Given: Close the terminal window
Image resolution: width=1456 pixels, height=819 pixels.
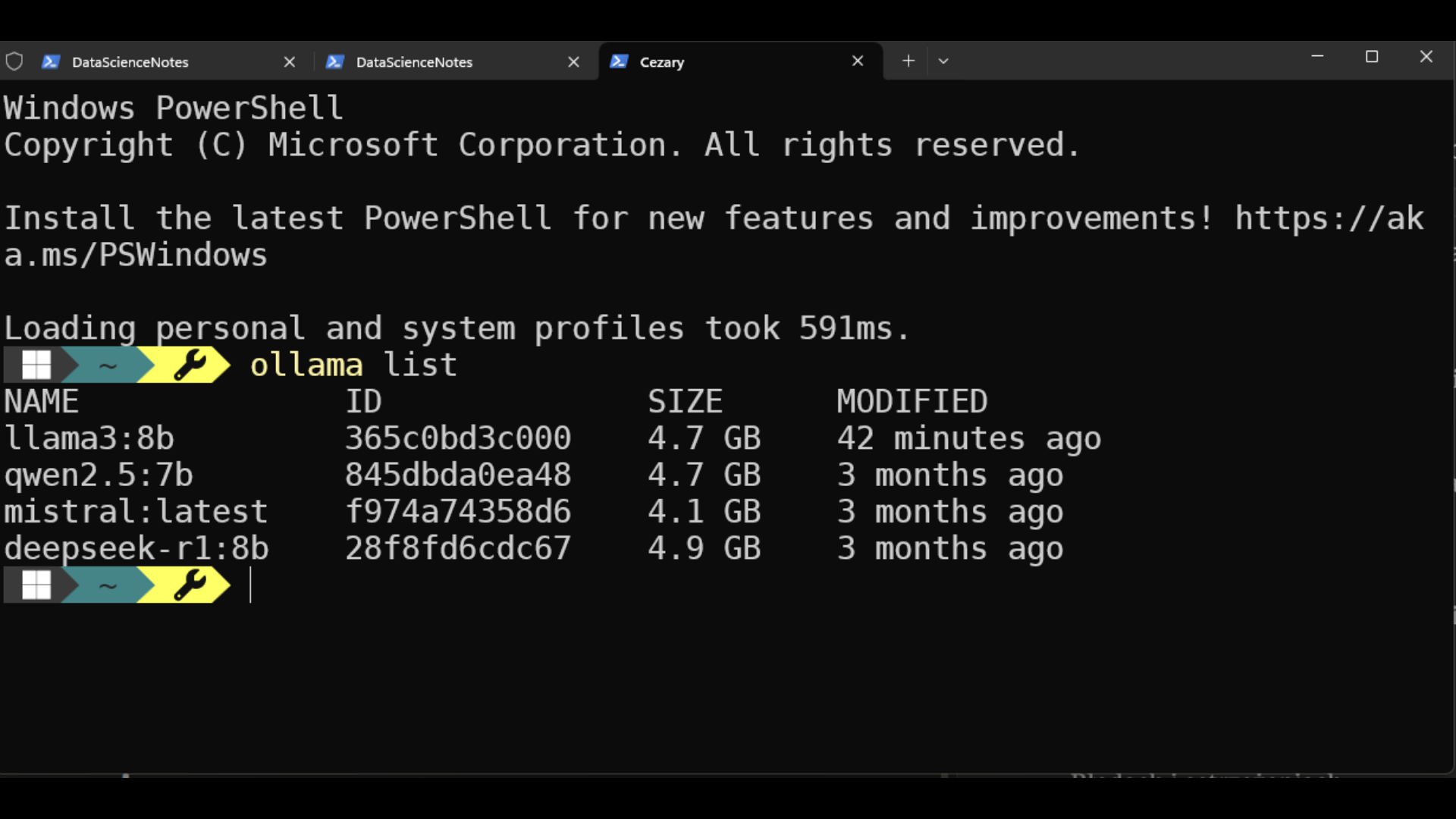Looking at the screenshot, I should [1426, 57].
